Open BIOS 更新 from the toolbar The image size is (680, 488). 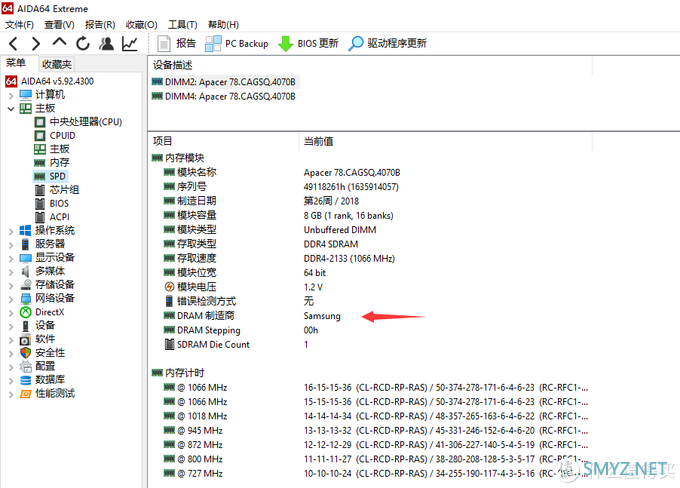tap(308, 43)
